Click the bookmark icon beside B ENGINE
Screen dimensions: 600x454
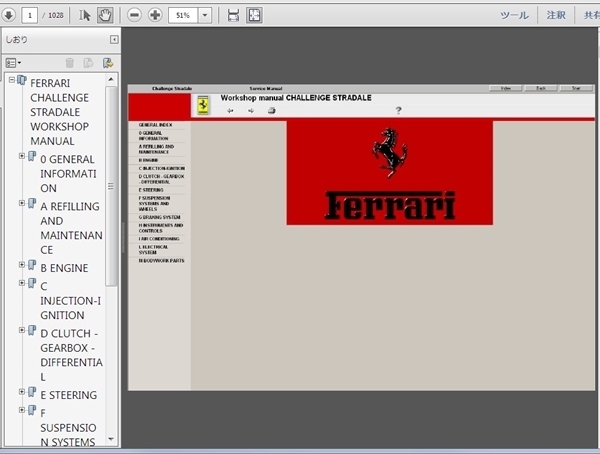click(x=32, y=265)
